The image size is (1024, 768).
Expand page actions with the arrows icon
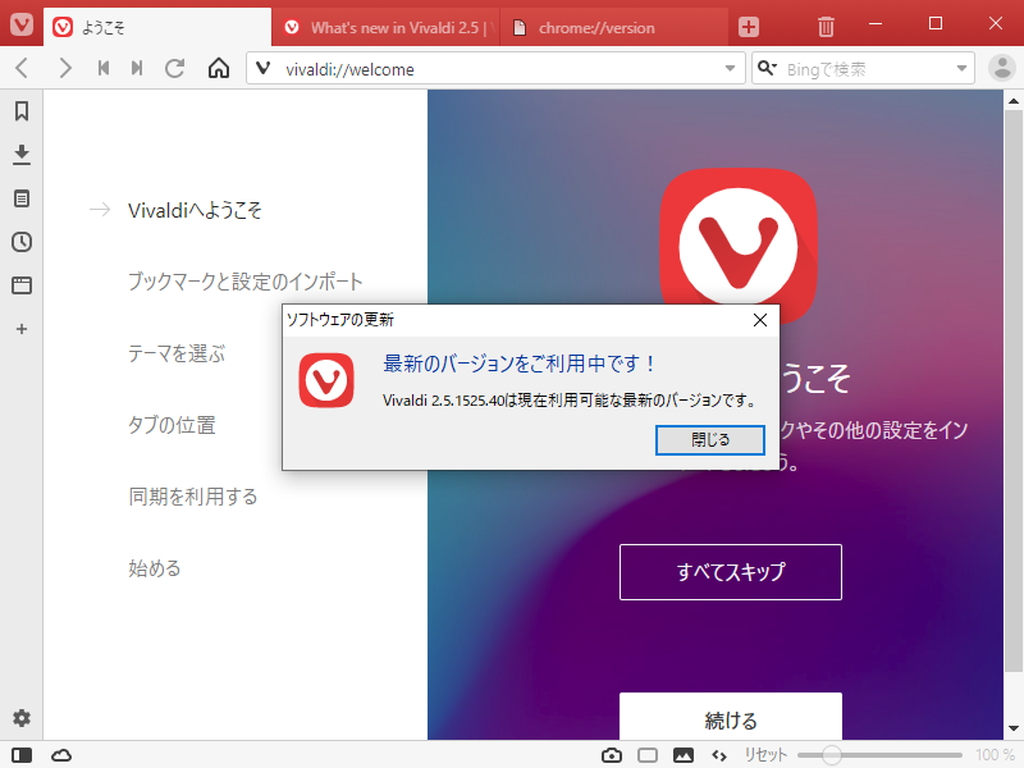(x=719, y=755)
